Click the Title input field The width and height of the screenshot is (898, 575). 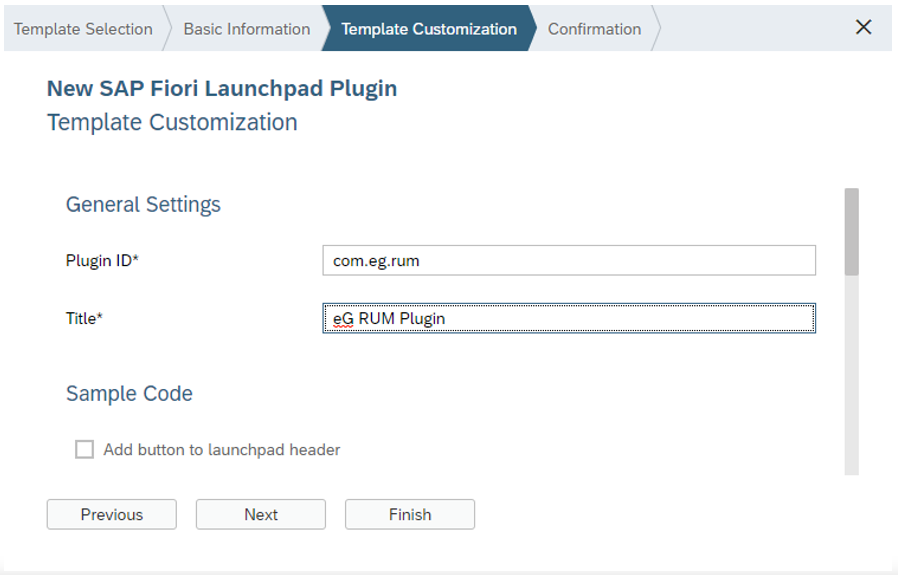569,318
